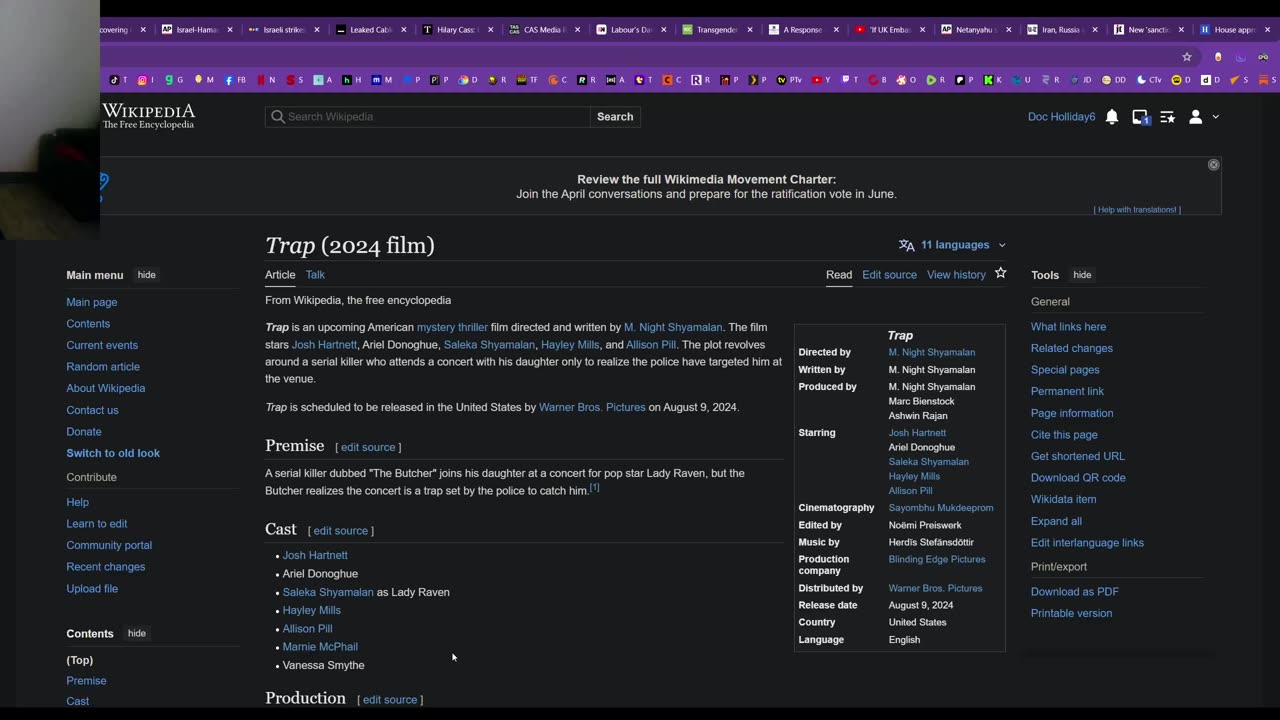Open the Wikipedia notifications bell
This screenshot has width=1280, height=720.
1112,117
